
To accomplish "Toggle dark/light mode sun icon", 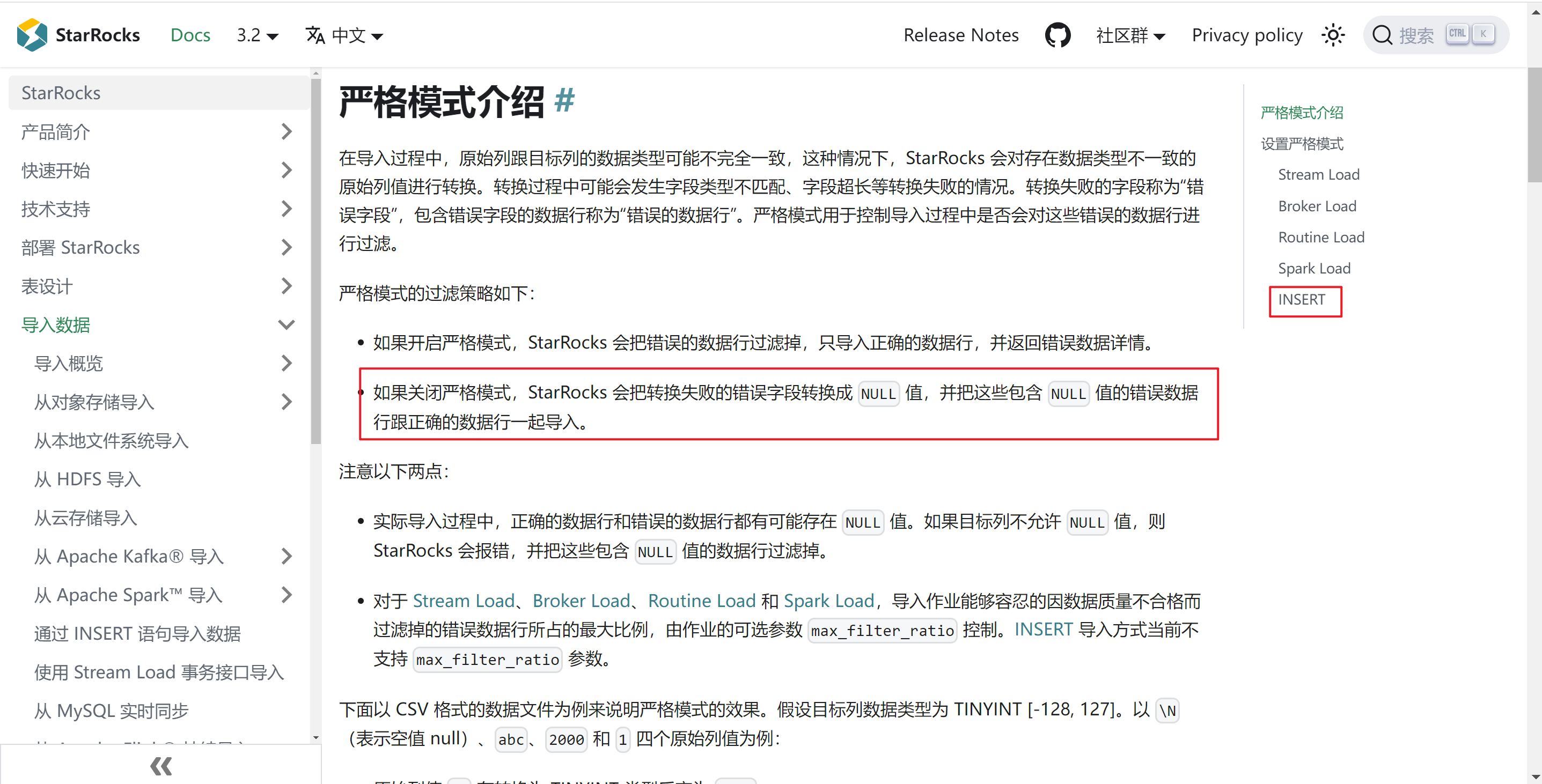I will 1333,35.
